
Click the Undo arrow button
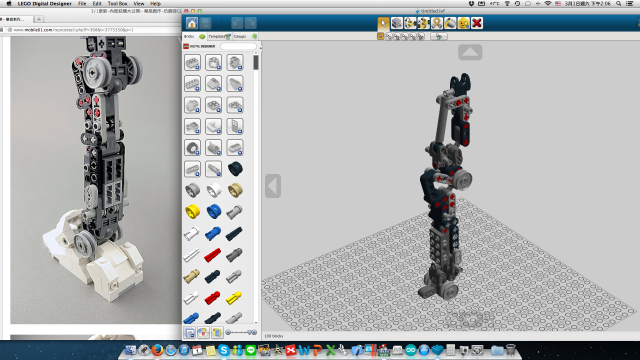(x=237, y=23)
